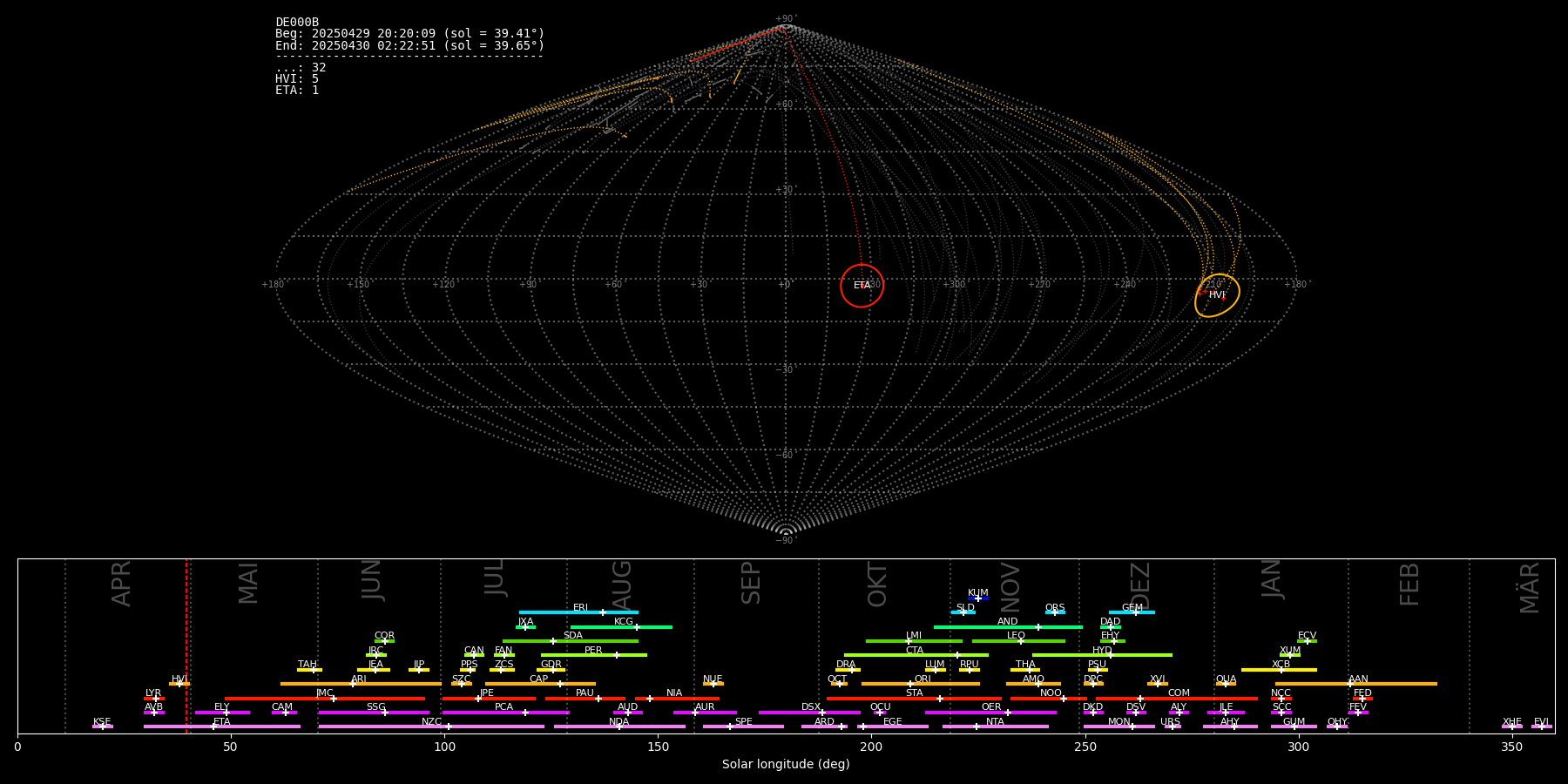Click the AUG month label in timeline
1568x784 pixels.
[x=622, y=583]
